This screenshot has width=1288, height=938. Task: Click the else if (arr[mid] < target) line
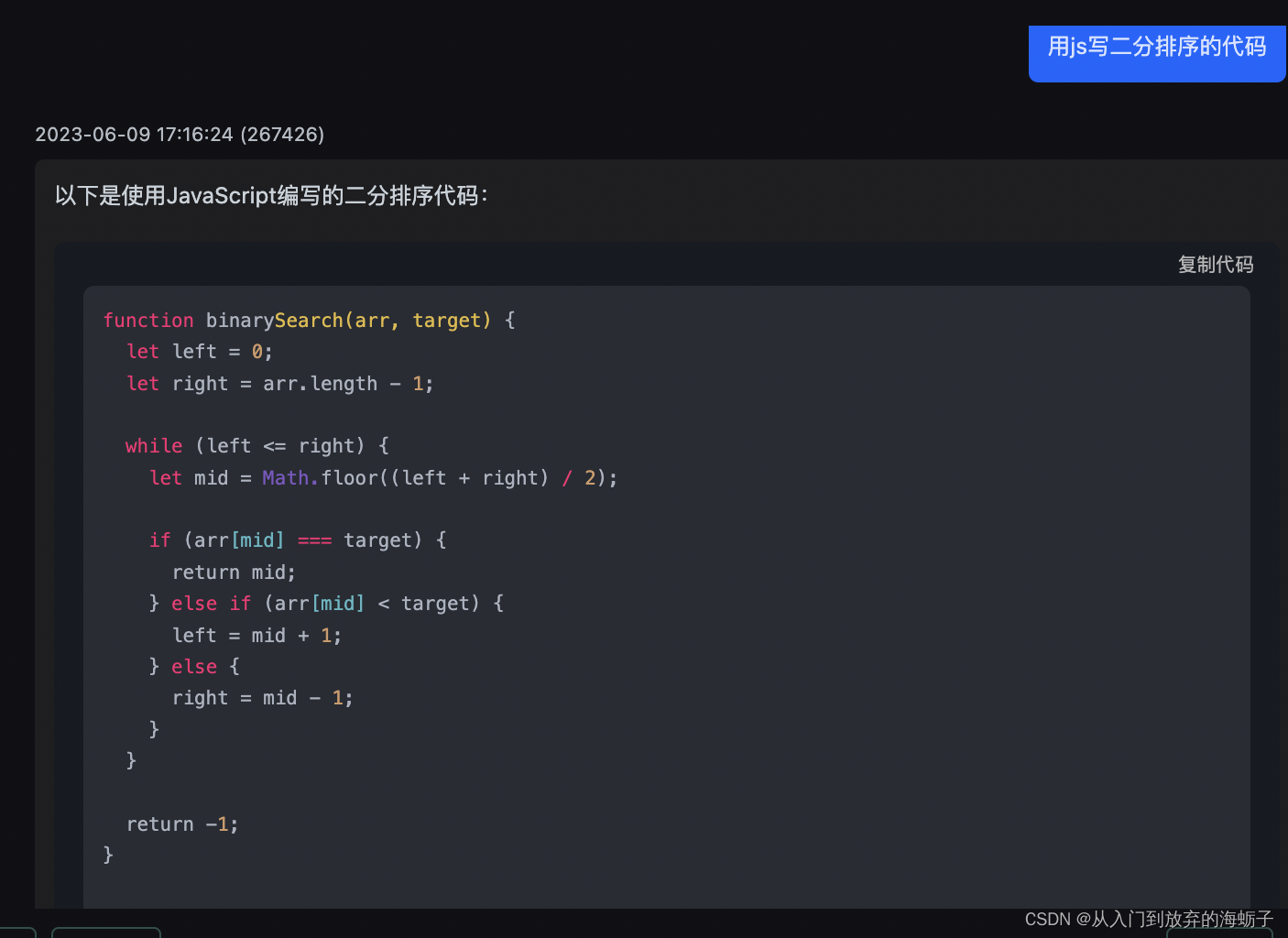tap(326, 604)
